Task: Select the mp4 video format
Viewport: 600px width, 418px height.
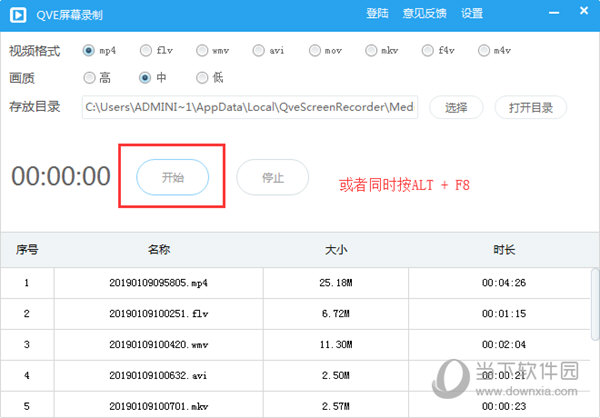Action: (90, 50)
